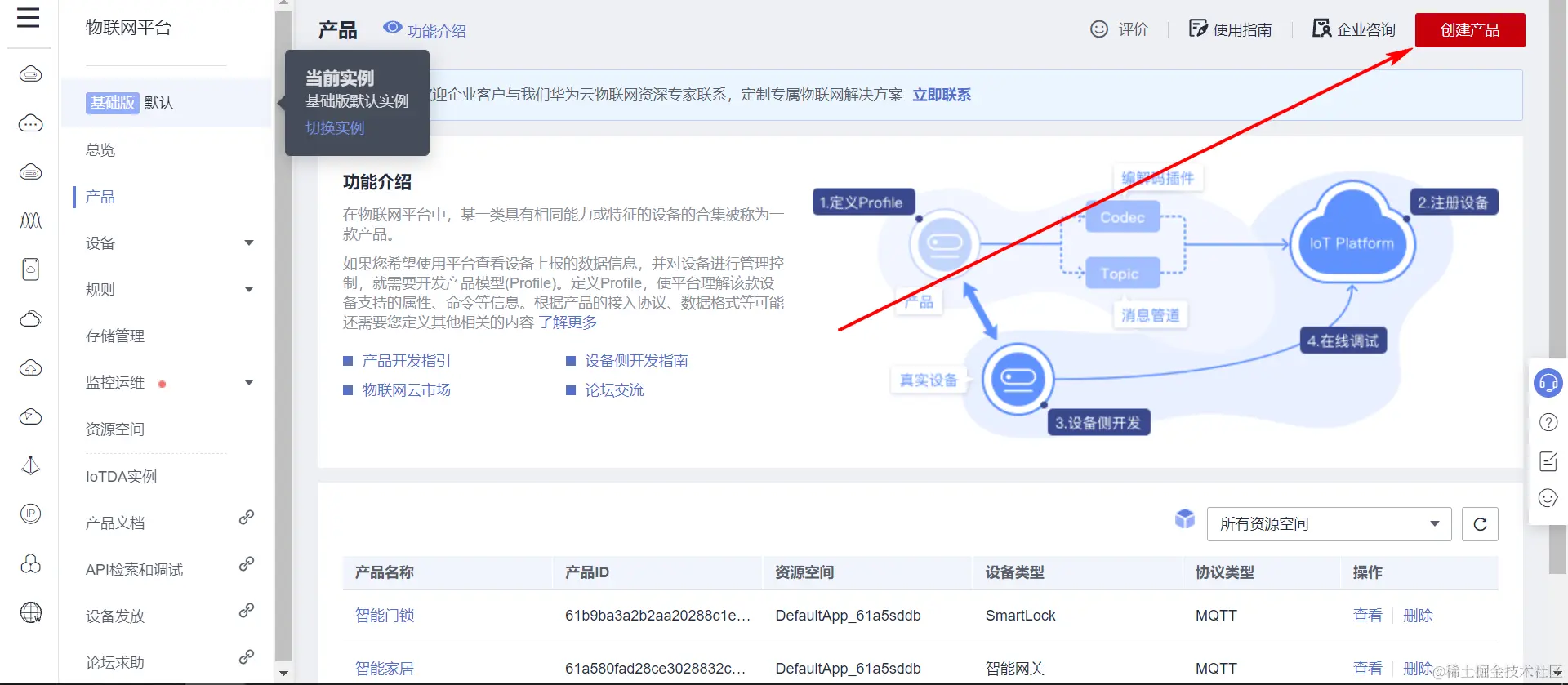This screenshot has width=1568, height=685.
Task: Click the 智能网关 device type cell
Action: [1014, 669]
